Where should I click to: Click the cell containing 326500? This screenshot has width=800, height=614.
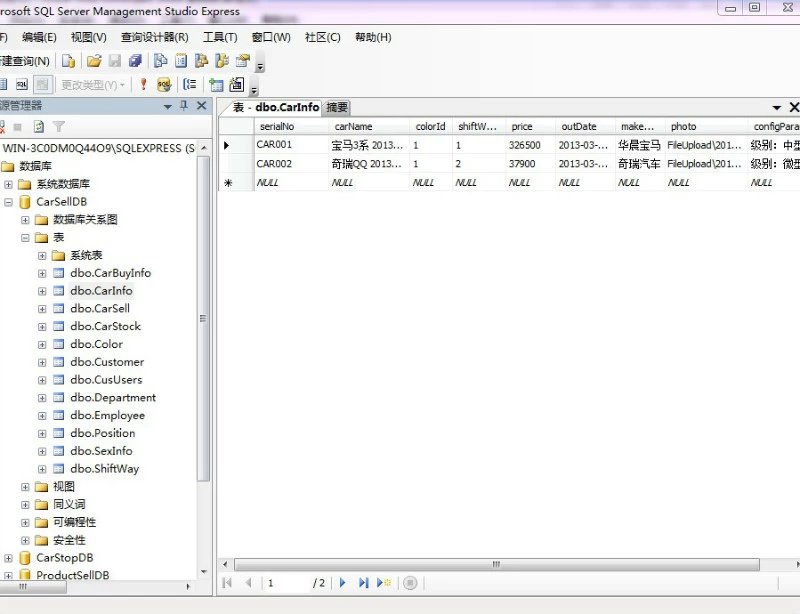(x=530, y=145)
